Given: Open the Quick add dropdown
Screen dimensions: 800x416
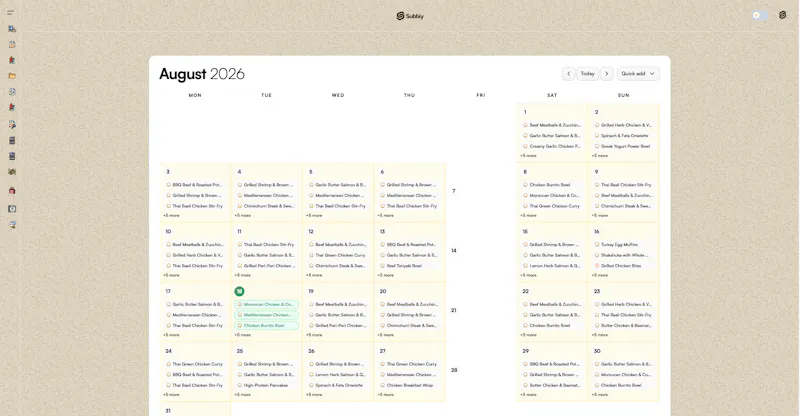Looking at the screenshot, I should coord(638,74).
